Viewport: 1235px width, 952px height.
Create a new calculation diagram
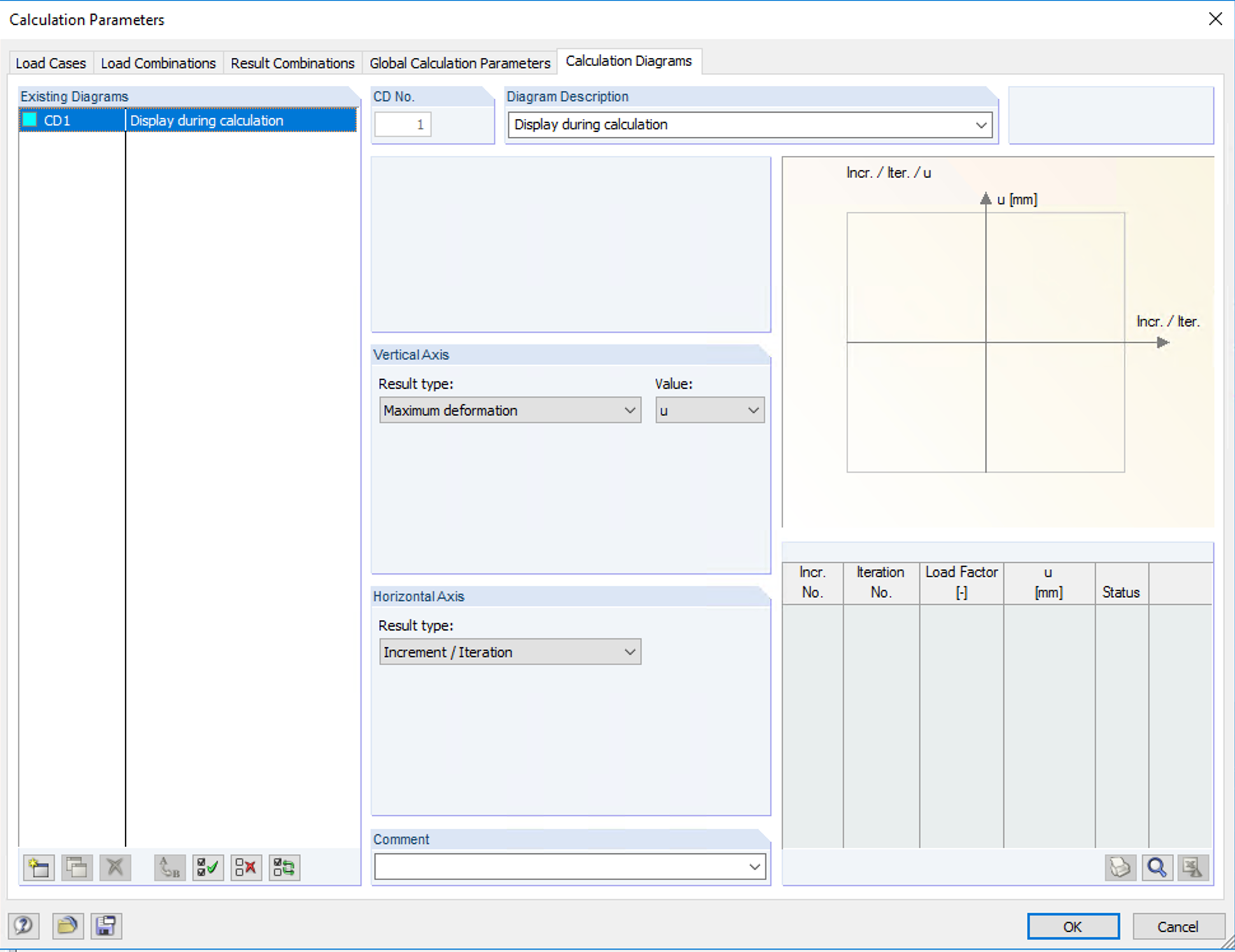coord(39,867)
